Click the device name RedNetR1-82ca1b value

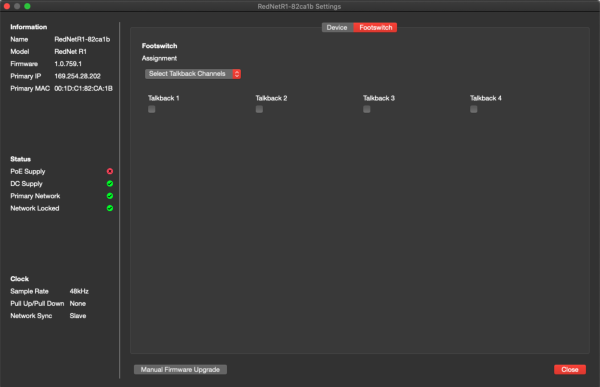coord(82,39)
